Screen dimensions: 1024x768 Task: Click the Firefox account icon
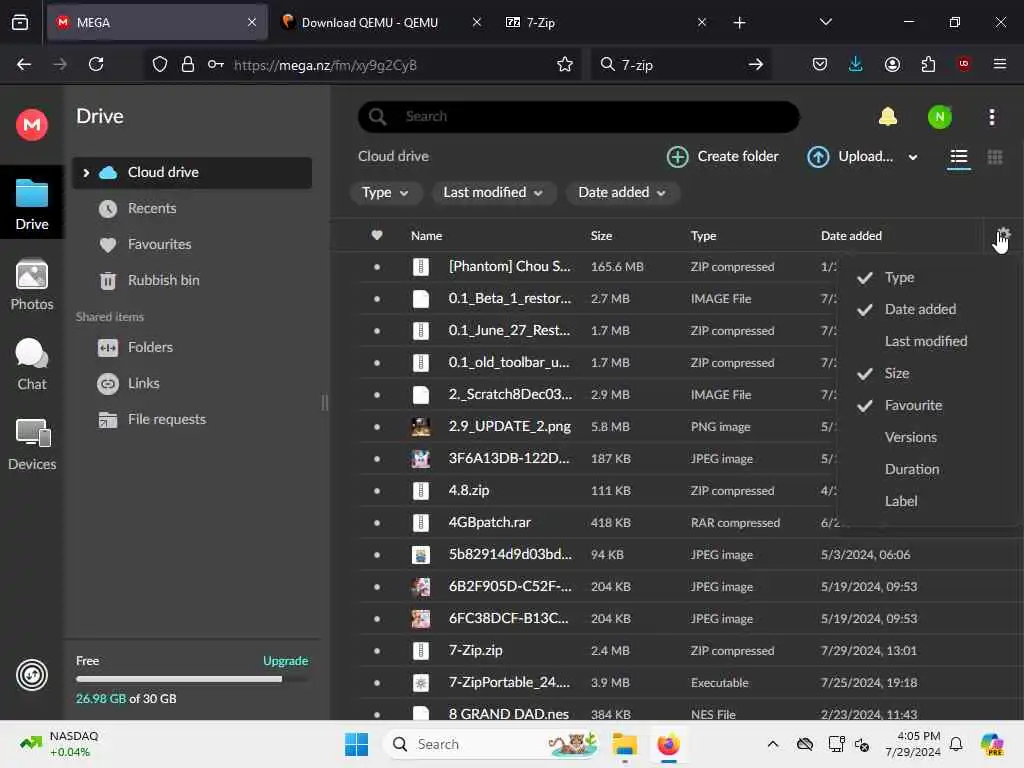892,64
